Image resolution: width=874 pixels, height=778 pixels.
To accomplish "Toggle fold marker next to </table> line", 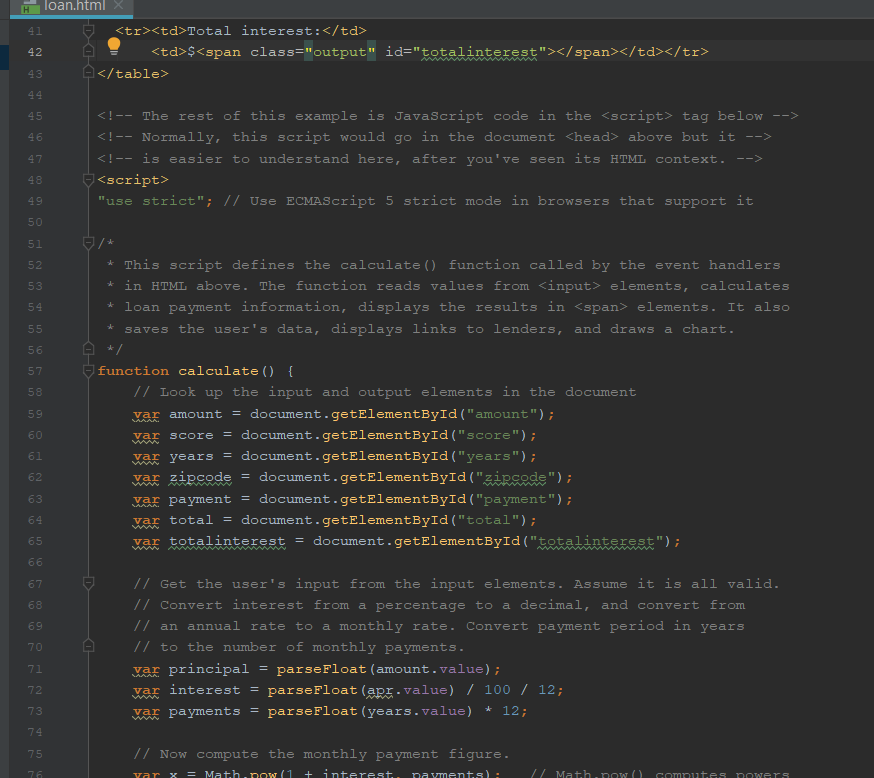I will tap(88, 72).
